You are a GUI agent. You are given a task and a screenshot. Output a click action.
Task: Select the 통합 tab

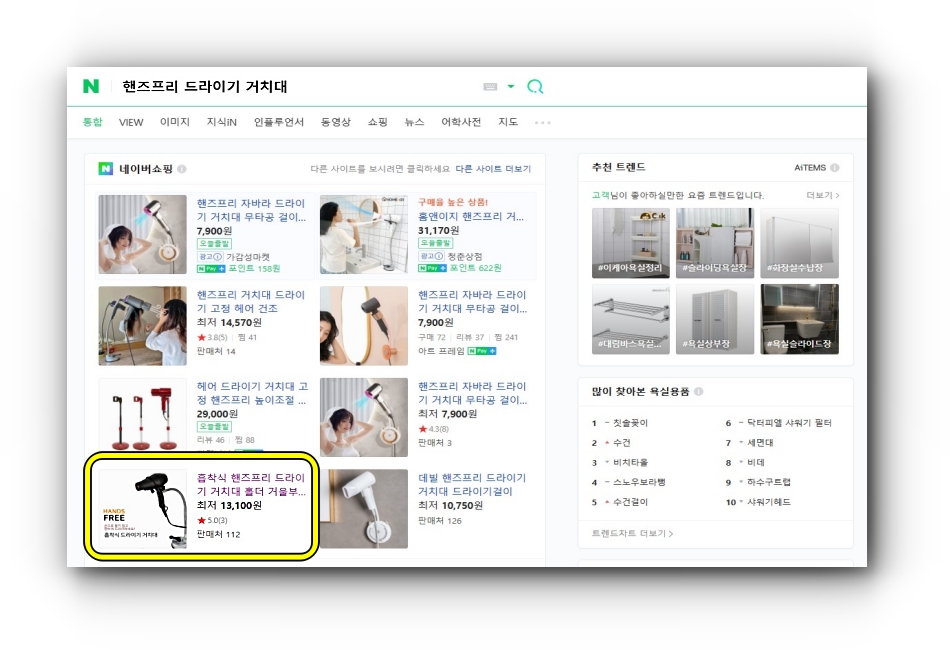point(93,122)
